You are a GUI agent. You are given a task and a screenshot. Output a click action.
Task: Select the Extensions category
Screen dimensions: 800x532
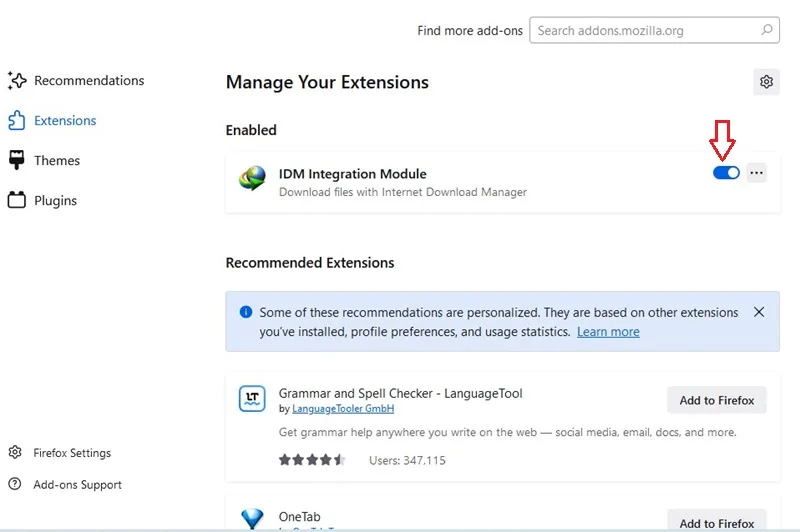pos(53,120)
